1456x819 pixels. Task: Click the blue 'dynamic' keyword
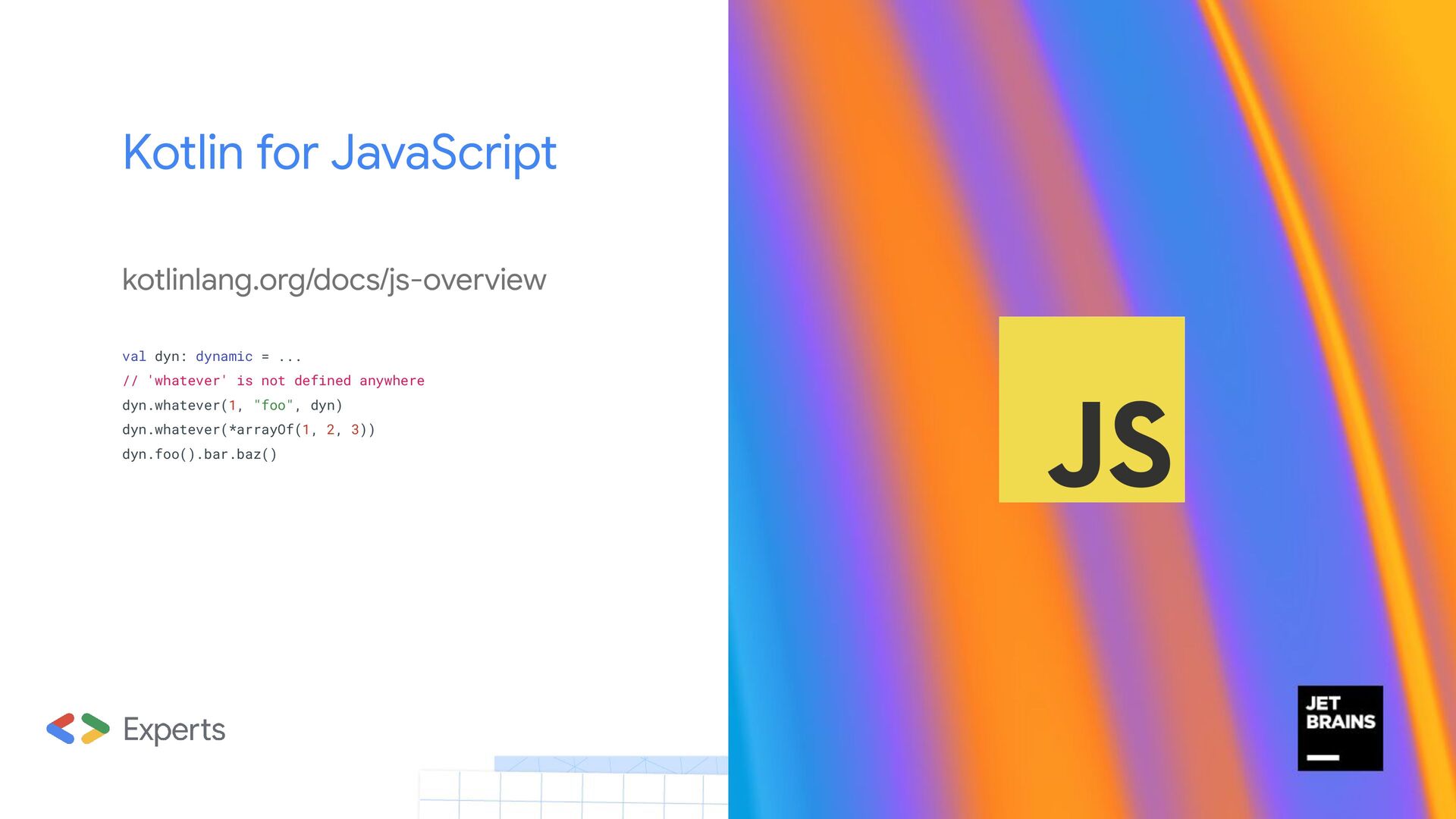tap(224, 356)
